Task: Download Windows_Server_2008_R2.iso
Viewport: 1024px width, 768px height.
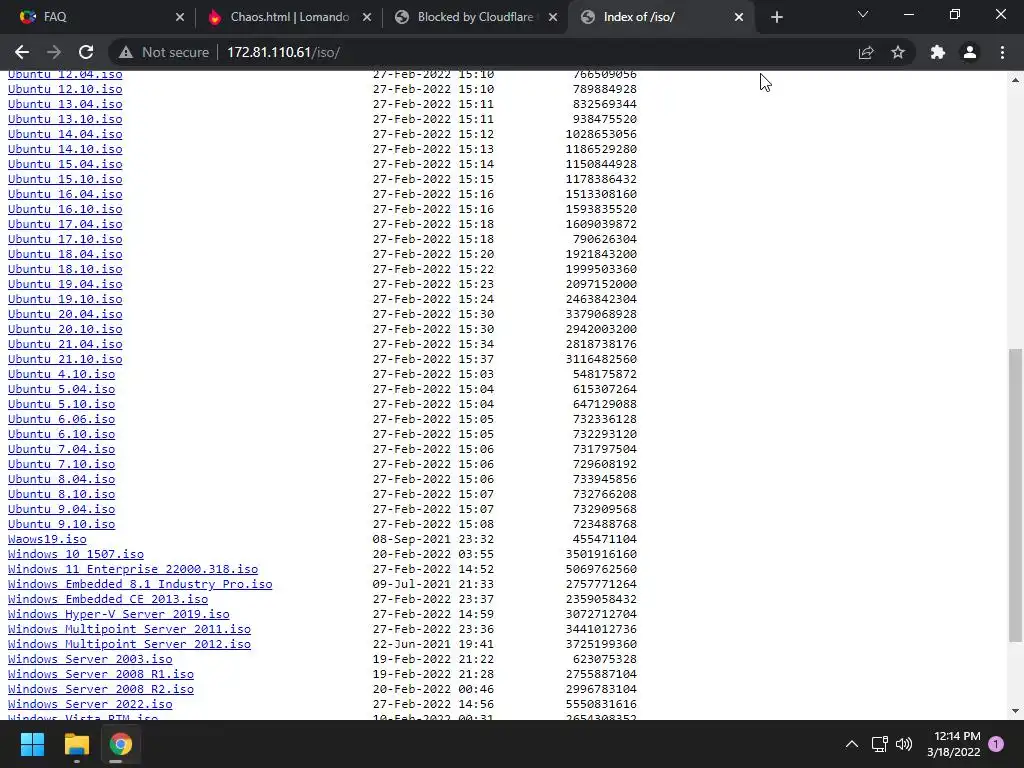Action: (101, 690)
